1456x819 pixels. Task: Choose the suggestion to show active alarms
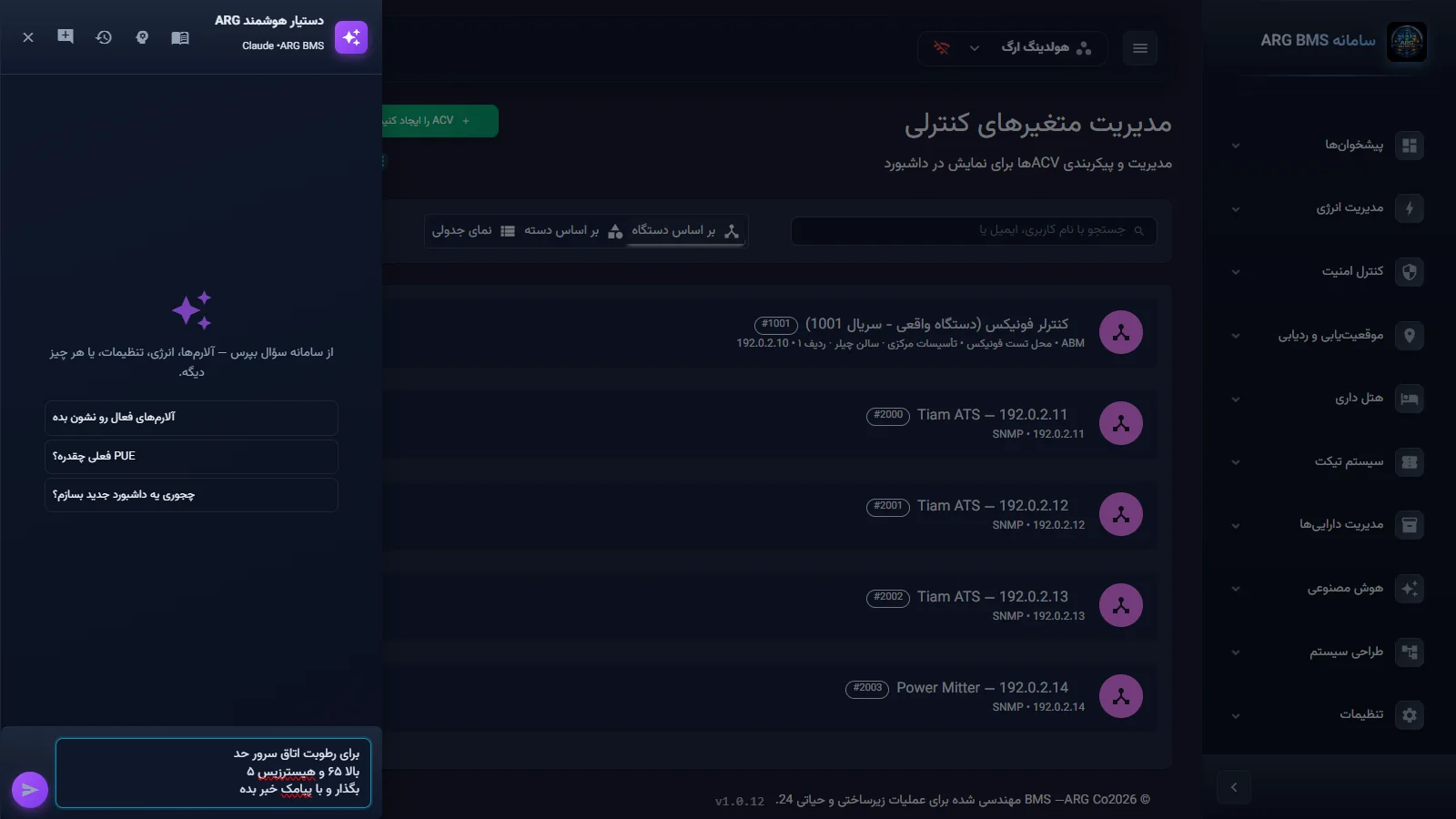(x=191, y=418)
